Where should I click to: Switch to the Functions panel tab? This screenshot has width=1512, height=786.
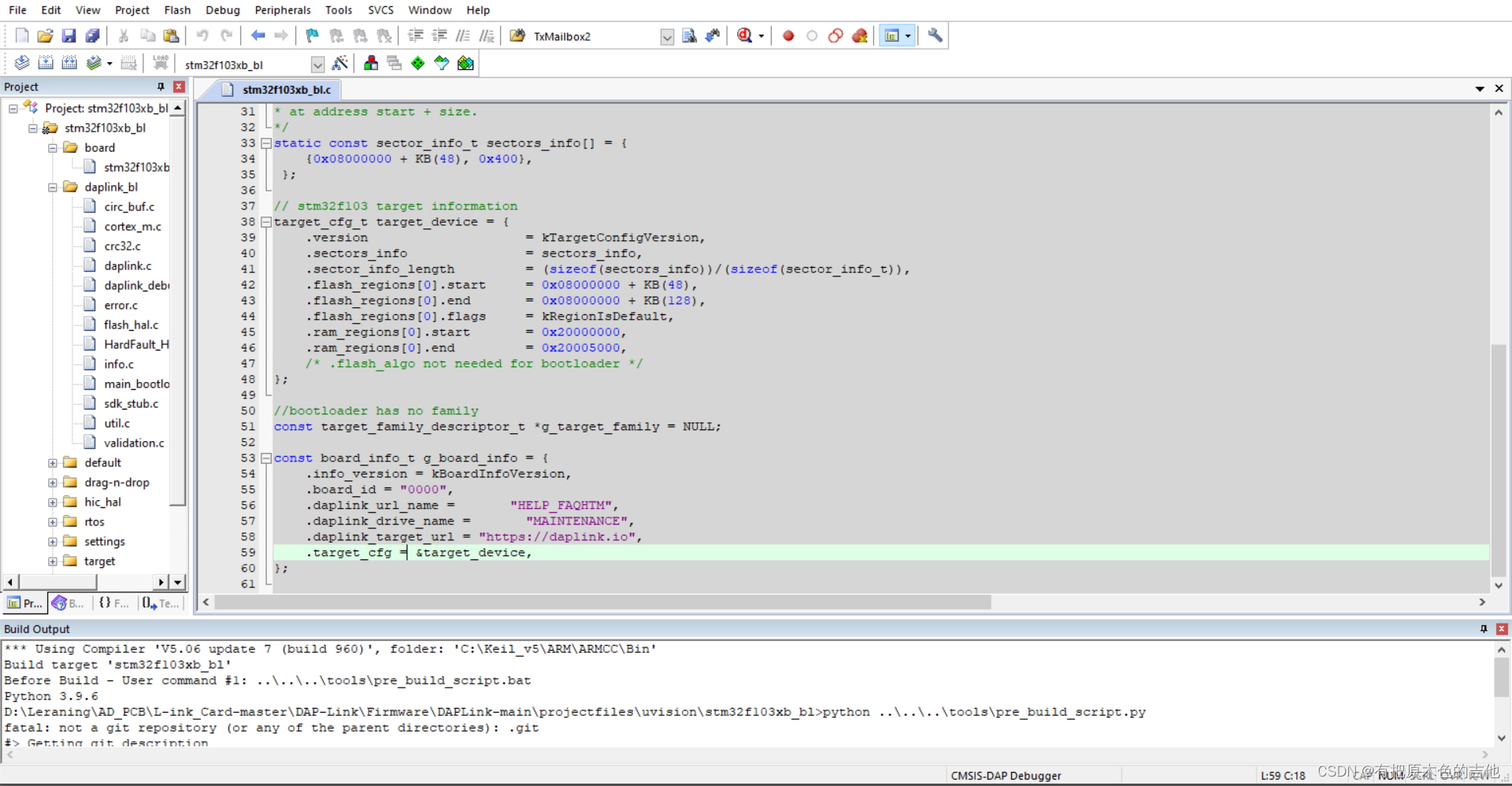113,603
